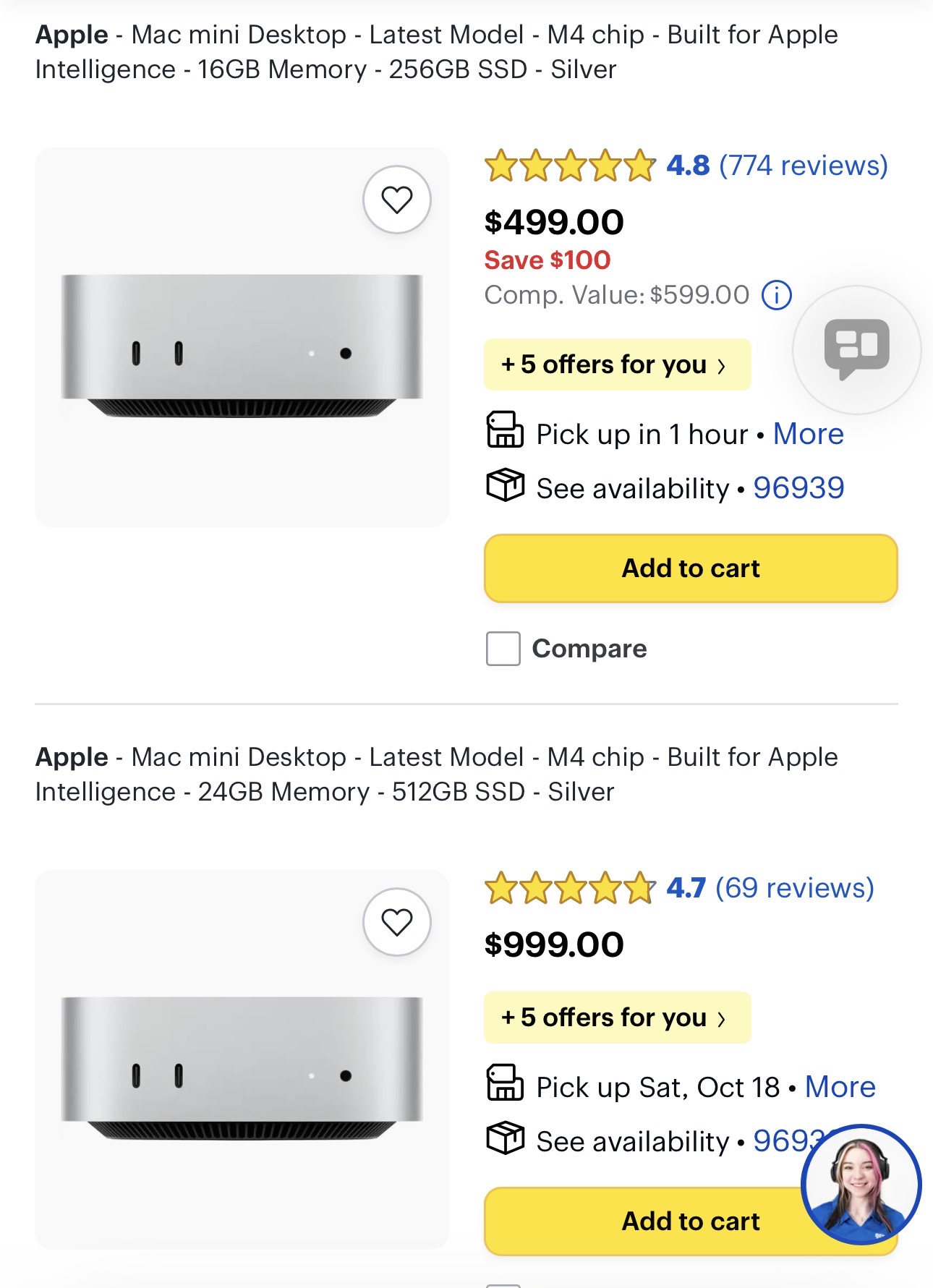Screen dimensions: 933x1288
Task: Tick the Compare checkbox for $499 Mac mini
Action: tap(503, 648)
